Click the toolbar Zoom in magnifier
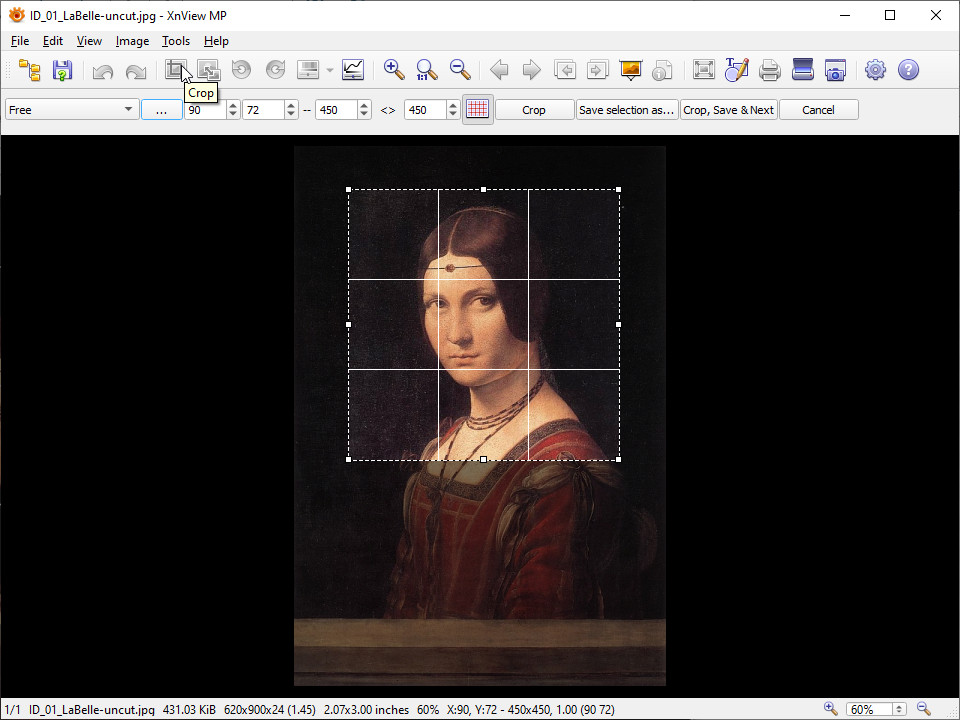 [x=394, y=70]
